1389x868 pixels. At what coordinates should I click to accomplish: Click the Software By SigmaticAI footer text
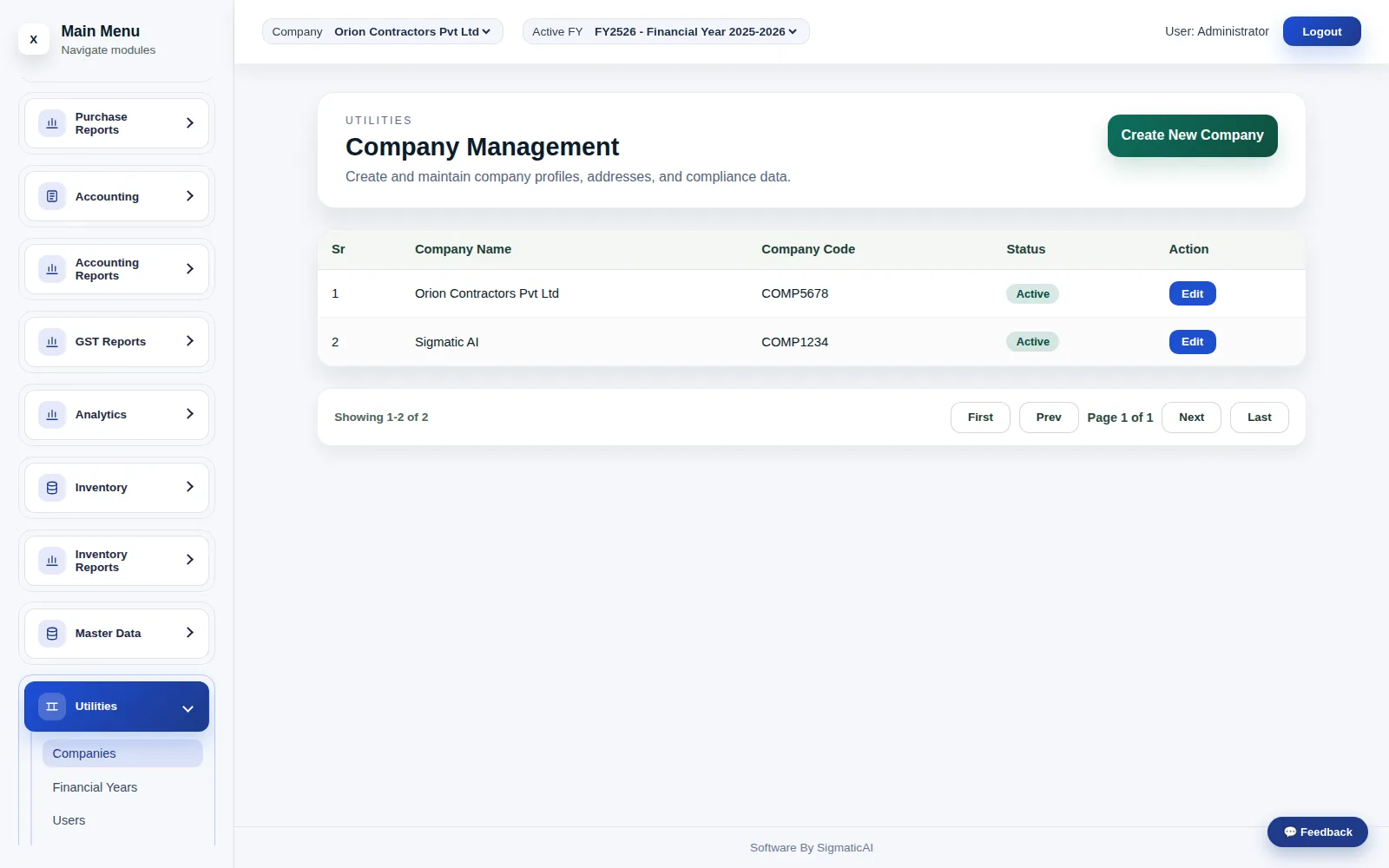[811, 848]
